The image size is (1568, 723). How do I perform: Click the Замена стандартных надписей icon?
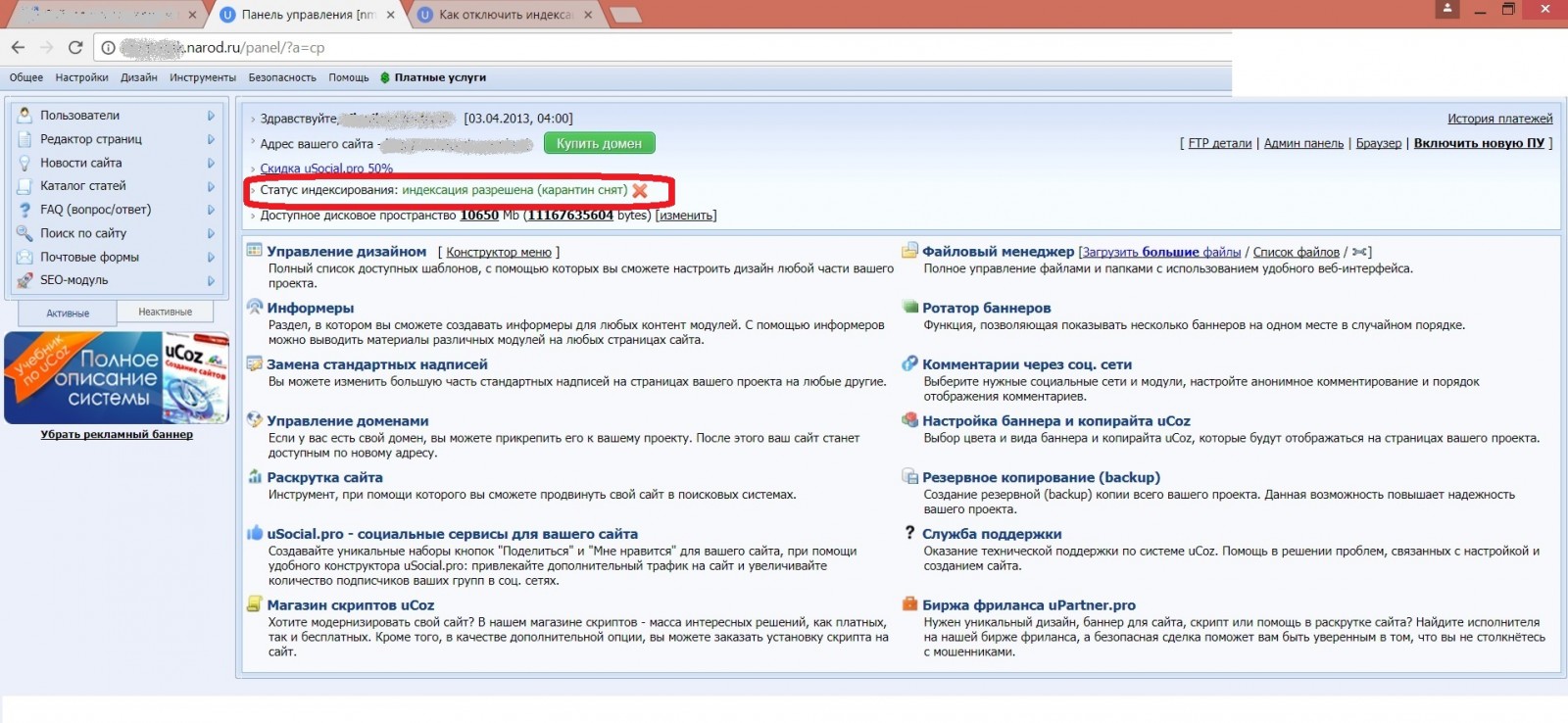click(255, 363)
